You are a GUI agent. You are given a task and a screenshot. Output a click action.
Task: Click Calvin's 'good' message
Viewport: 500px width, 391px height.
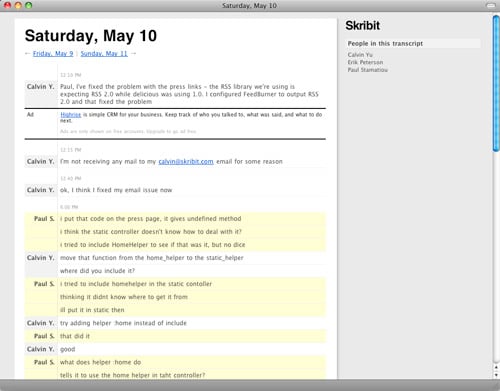[67, 349]
